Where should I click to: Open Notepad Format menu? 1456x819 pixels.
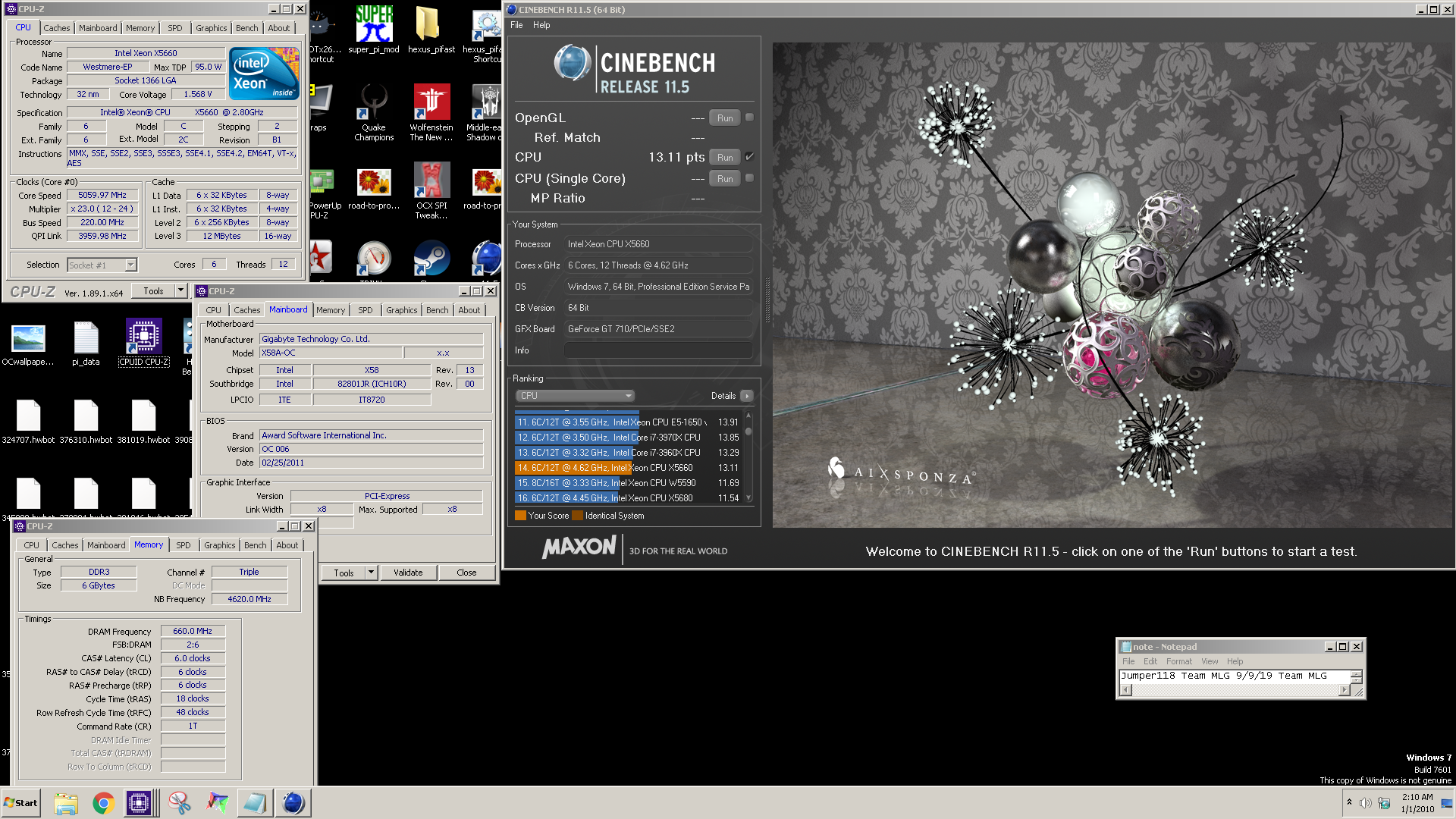[1179, 661]
